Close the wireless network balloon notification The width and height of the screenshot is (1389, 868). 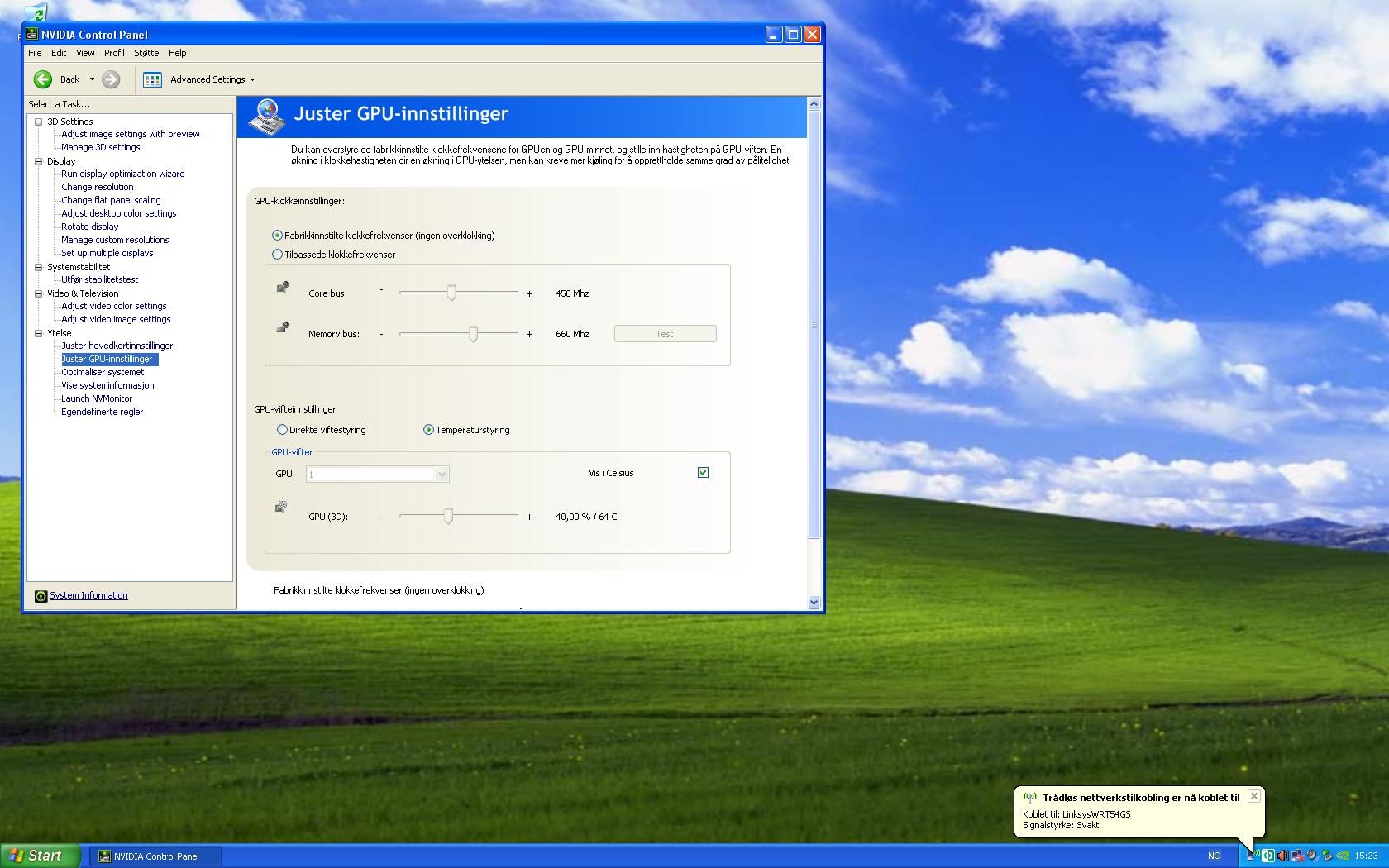coord(1254,796)
